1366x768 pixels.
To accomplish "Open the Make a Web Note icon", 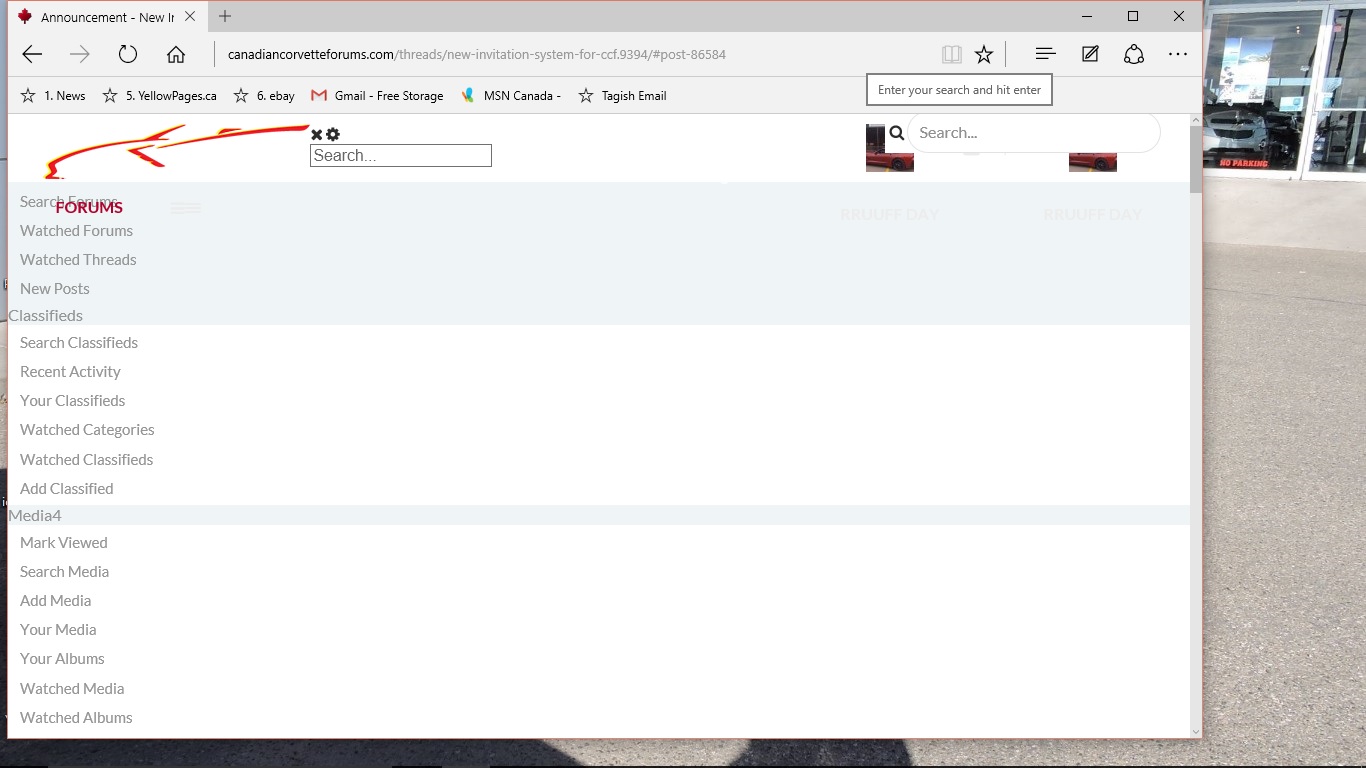I will click(x=1089, y=54).
